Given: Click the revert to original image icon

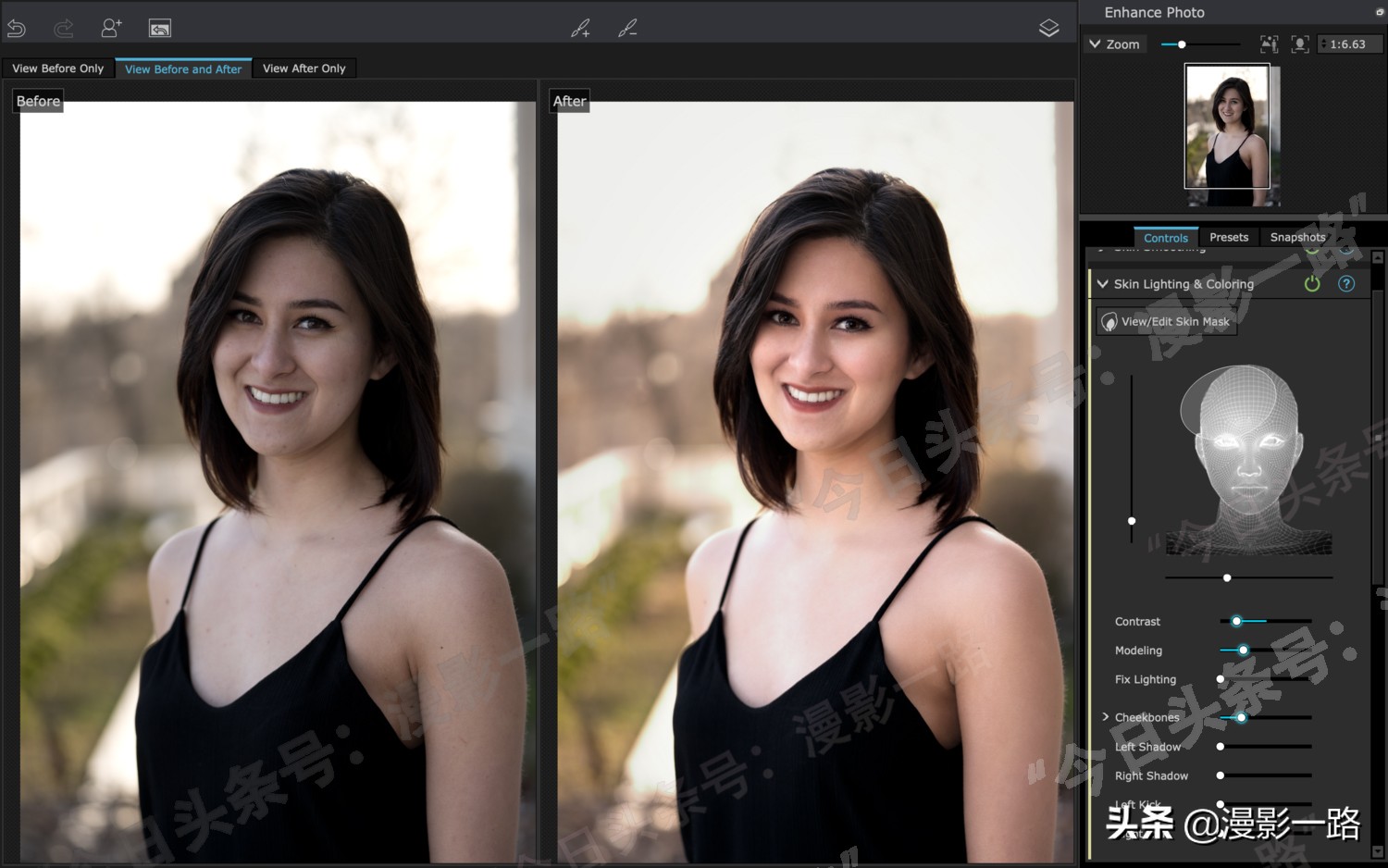Looking at the screenshot, I should pos(160,29).
